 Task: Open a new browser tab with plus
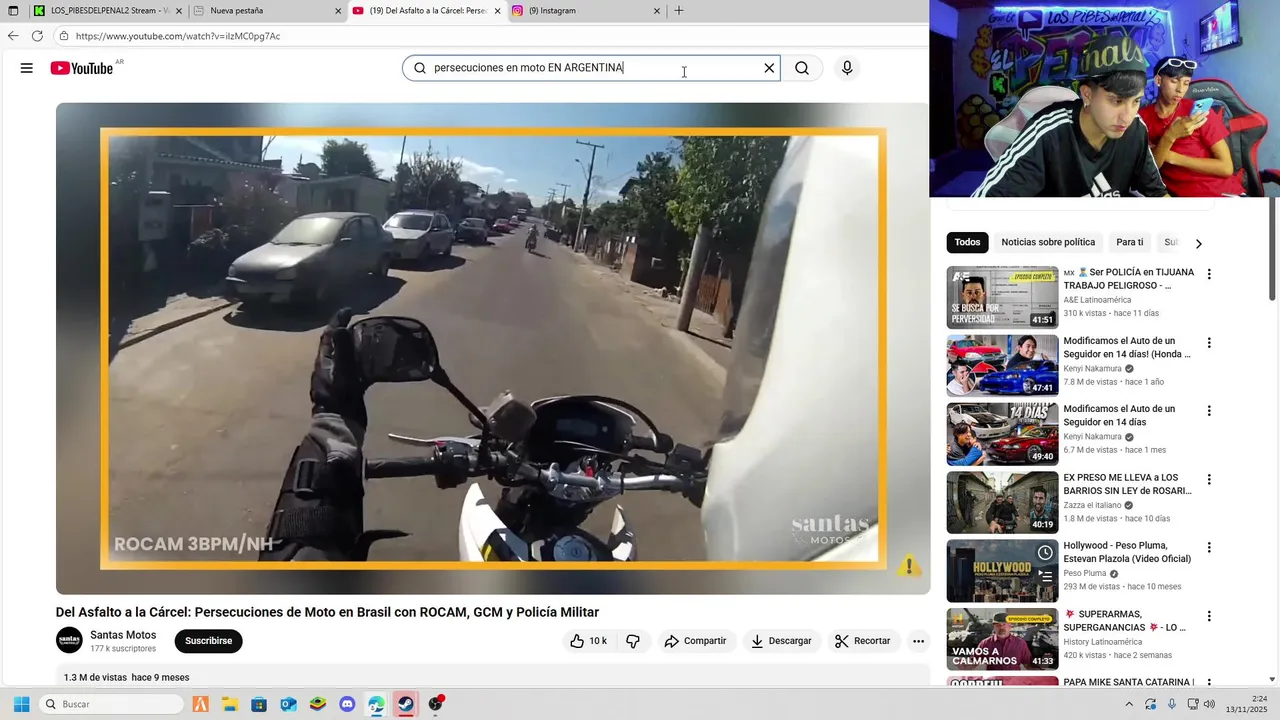(679, 11)
